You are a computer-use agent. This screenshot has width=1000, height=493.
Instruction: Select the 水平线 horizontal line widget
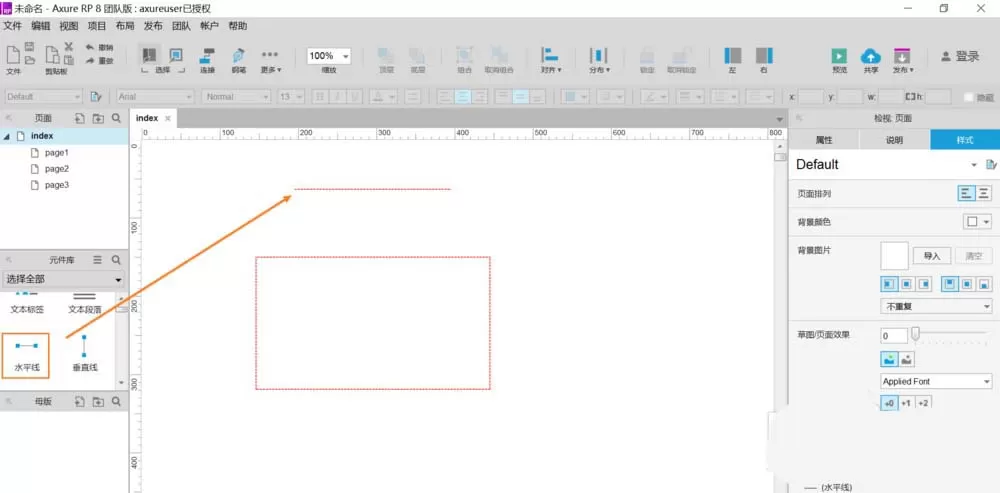26,355
